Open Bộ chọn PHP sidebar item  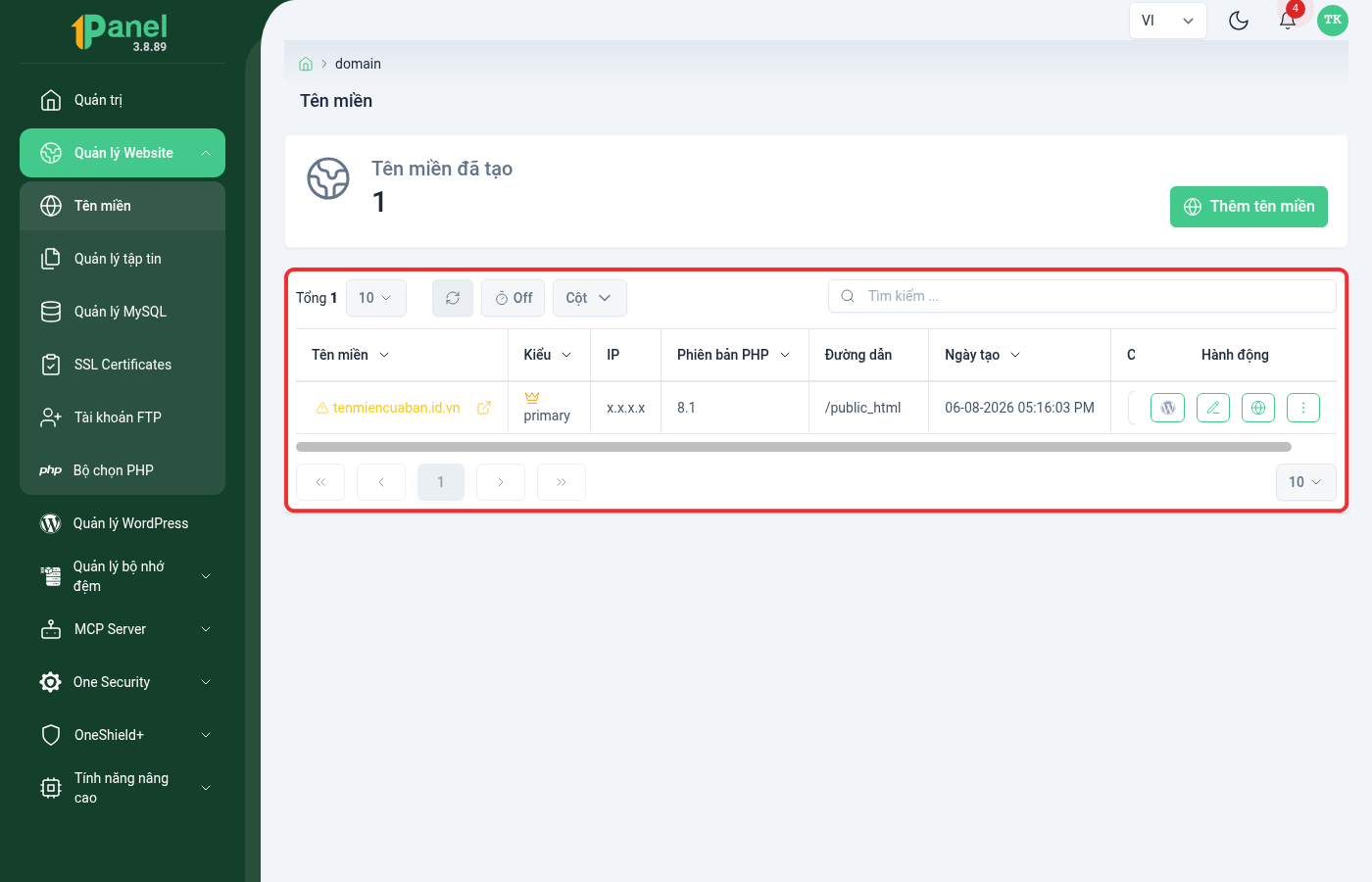pos(122,470)
